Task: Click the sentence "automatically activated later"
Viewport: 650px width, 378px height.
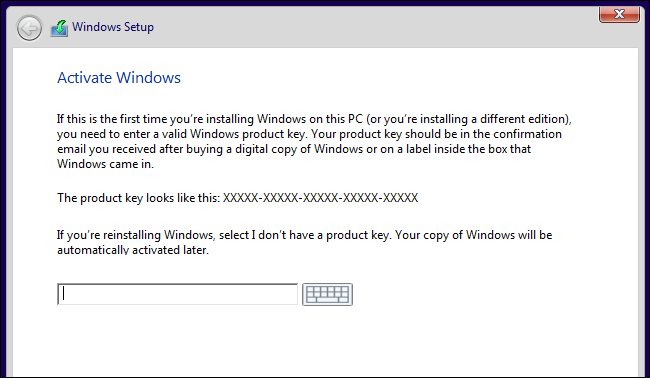Action: tap(133, 250)
